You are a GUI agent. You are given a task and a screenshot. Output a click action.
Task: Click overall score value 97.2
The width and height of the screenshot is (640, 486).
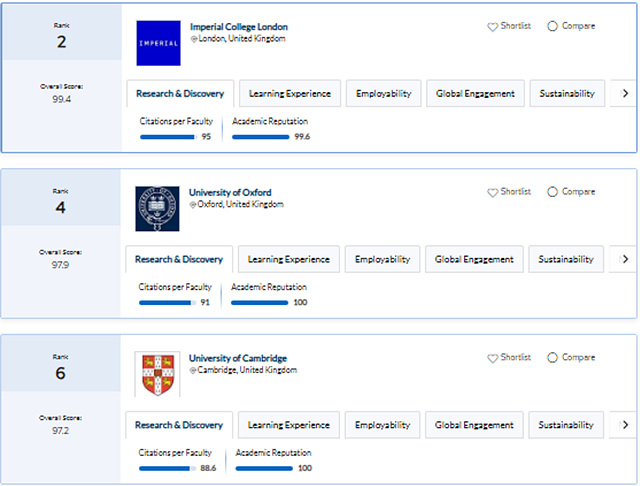(60, 431)
